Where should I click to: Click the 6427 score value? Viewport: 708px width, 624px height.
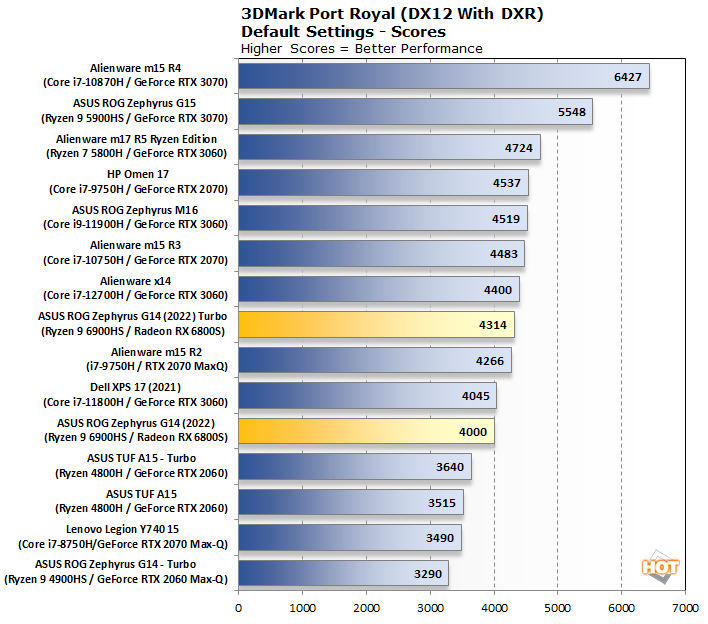[x=628, y=77]
